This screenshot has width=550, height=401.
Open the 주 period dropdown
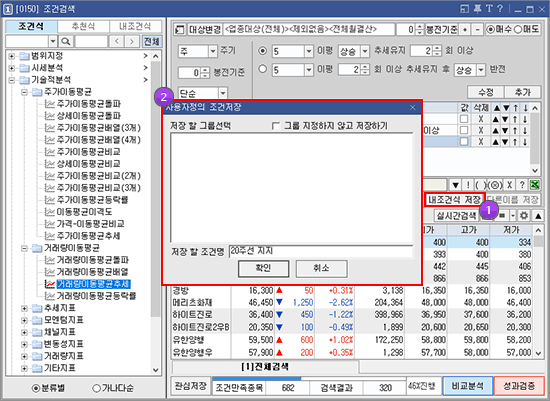[213, 51]
